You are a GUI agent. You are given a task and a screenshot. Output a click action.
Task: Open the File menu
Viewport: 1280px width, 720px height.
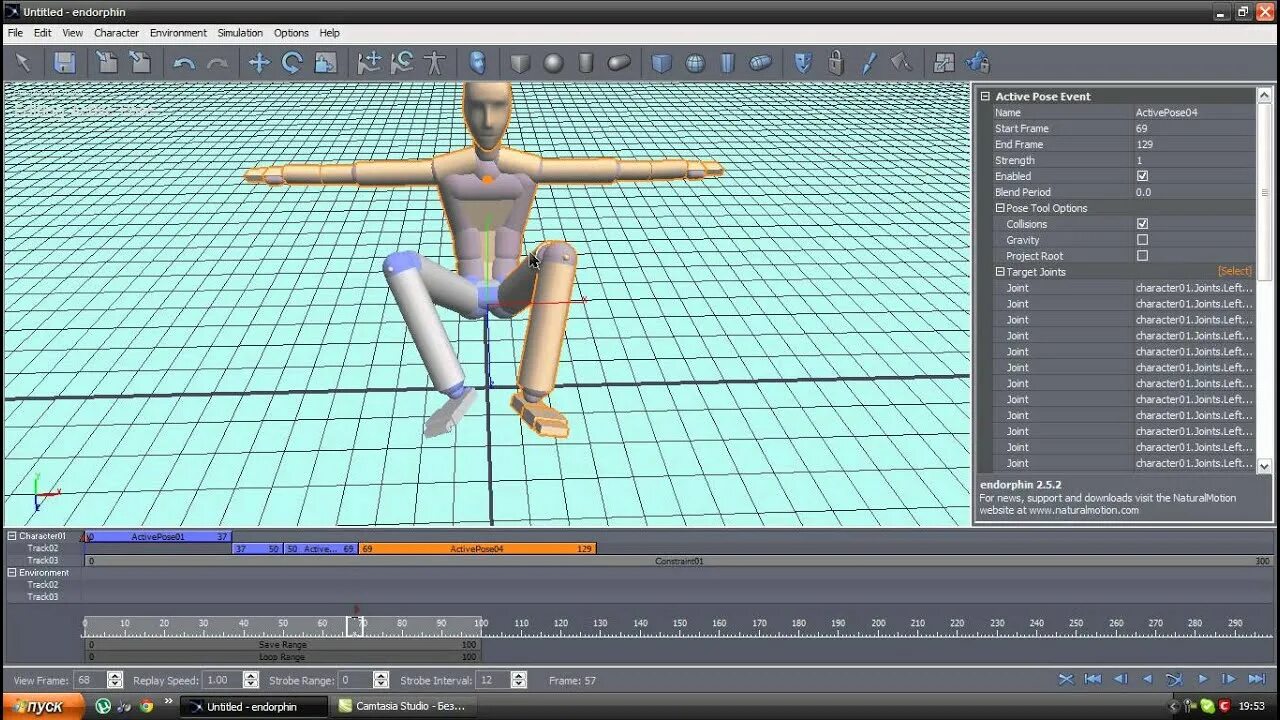[x=15, y=33]
